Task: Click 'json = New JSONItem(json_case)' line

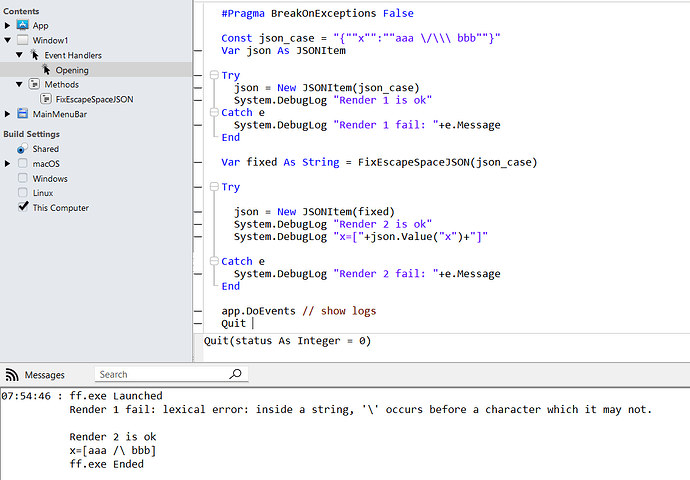Action: coord(327,88)
